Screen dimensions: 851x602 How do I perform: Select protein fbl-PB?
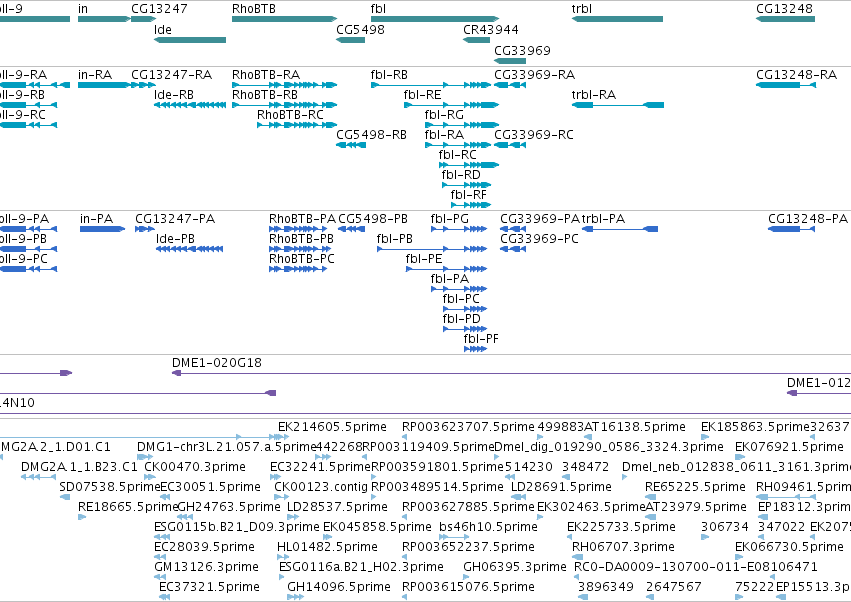432,249
